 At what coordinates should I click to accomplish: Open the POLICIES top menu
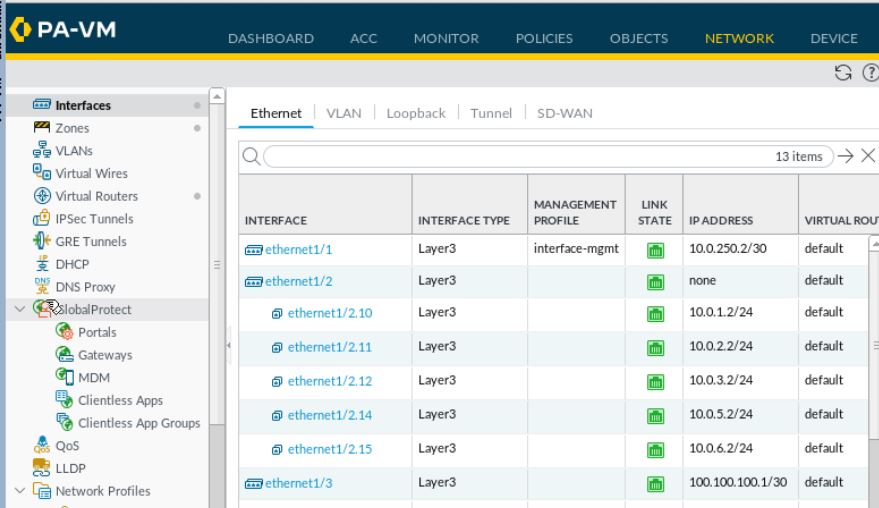[544, 39]
